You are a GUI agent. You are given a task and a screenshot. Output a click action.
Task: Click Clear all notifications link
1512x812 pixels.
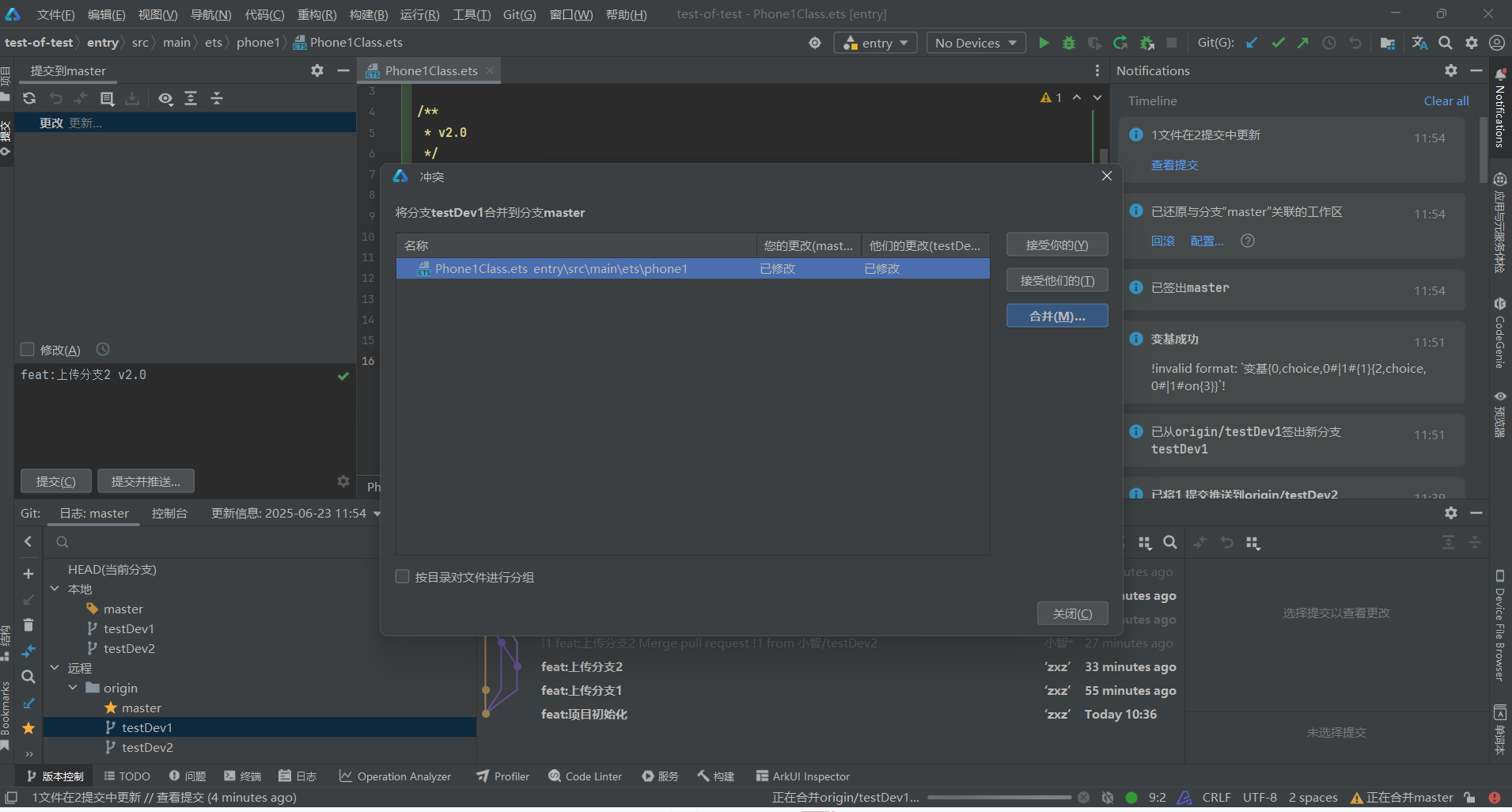1446,101
